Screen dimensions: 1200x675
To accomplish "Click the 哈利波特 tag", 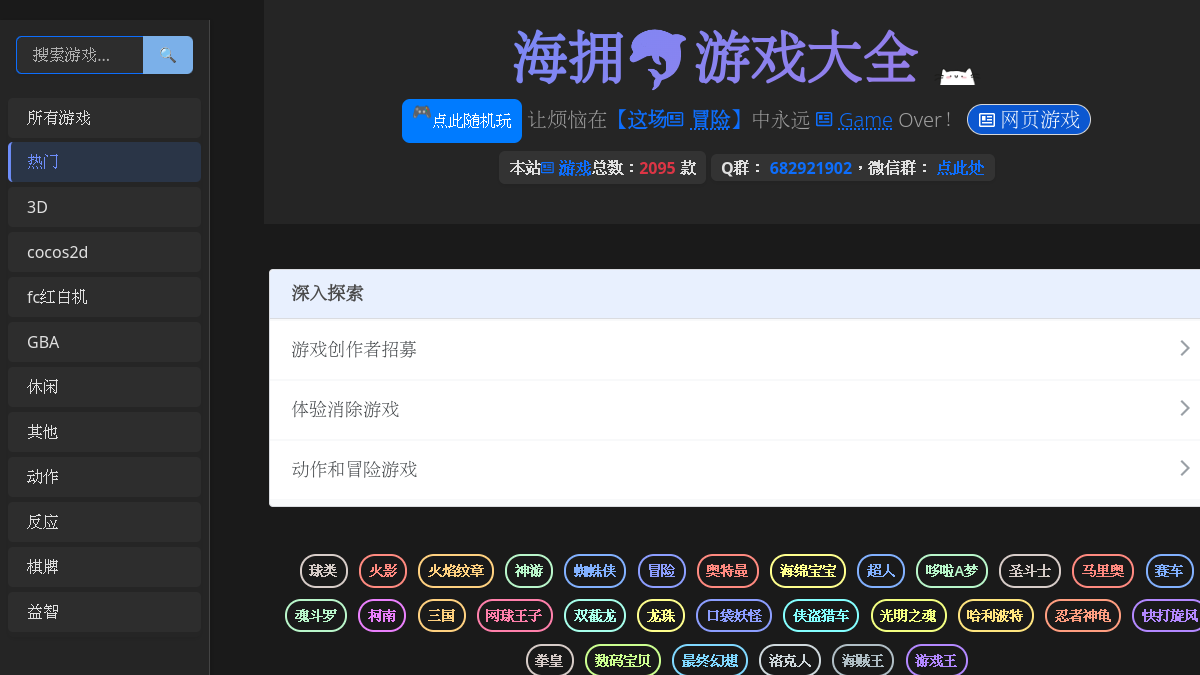I will pyautogui.click(x=995, y=615).
